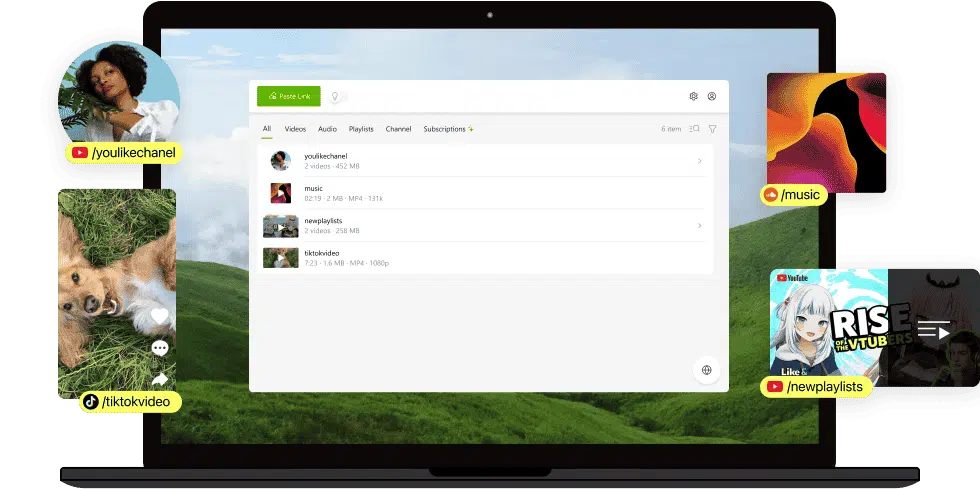The image size is (980, 489).
Task: Switch to the Audio tab
Action: pyautogui.click(x=328, y=129)
